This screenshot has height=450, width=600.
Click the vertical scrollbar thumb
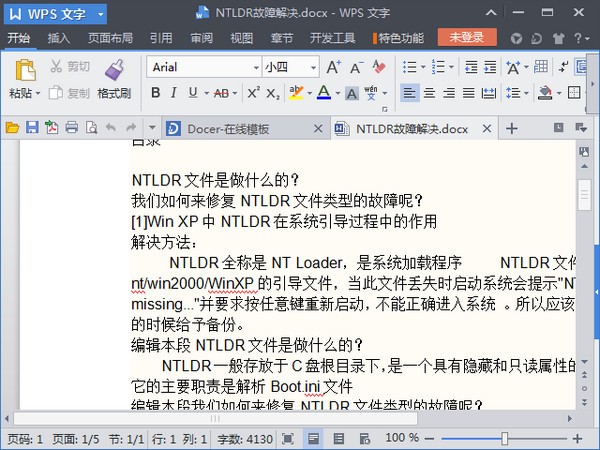pos(584,195)
